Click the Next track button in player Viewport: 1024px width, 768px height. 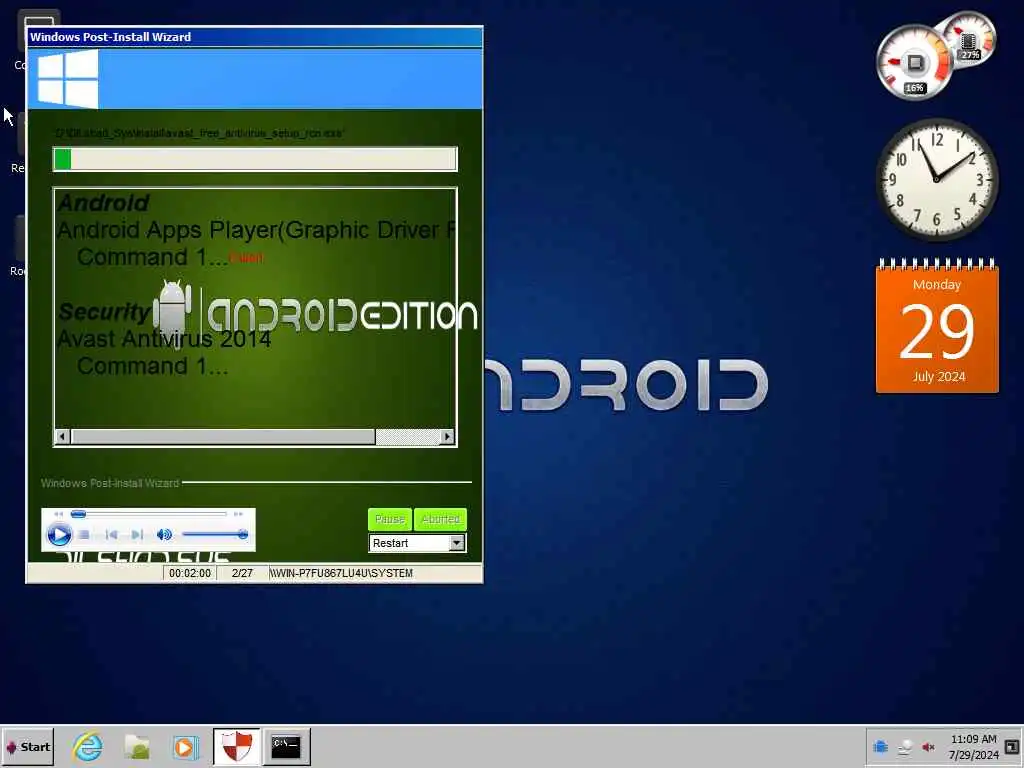pos(136,535)
